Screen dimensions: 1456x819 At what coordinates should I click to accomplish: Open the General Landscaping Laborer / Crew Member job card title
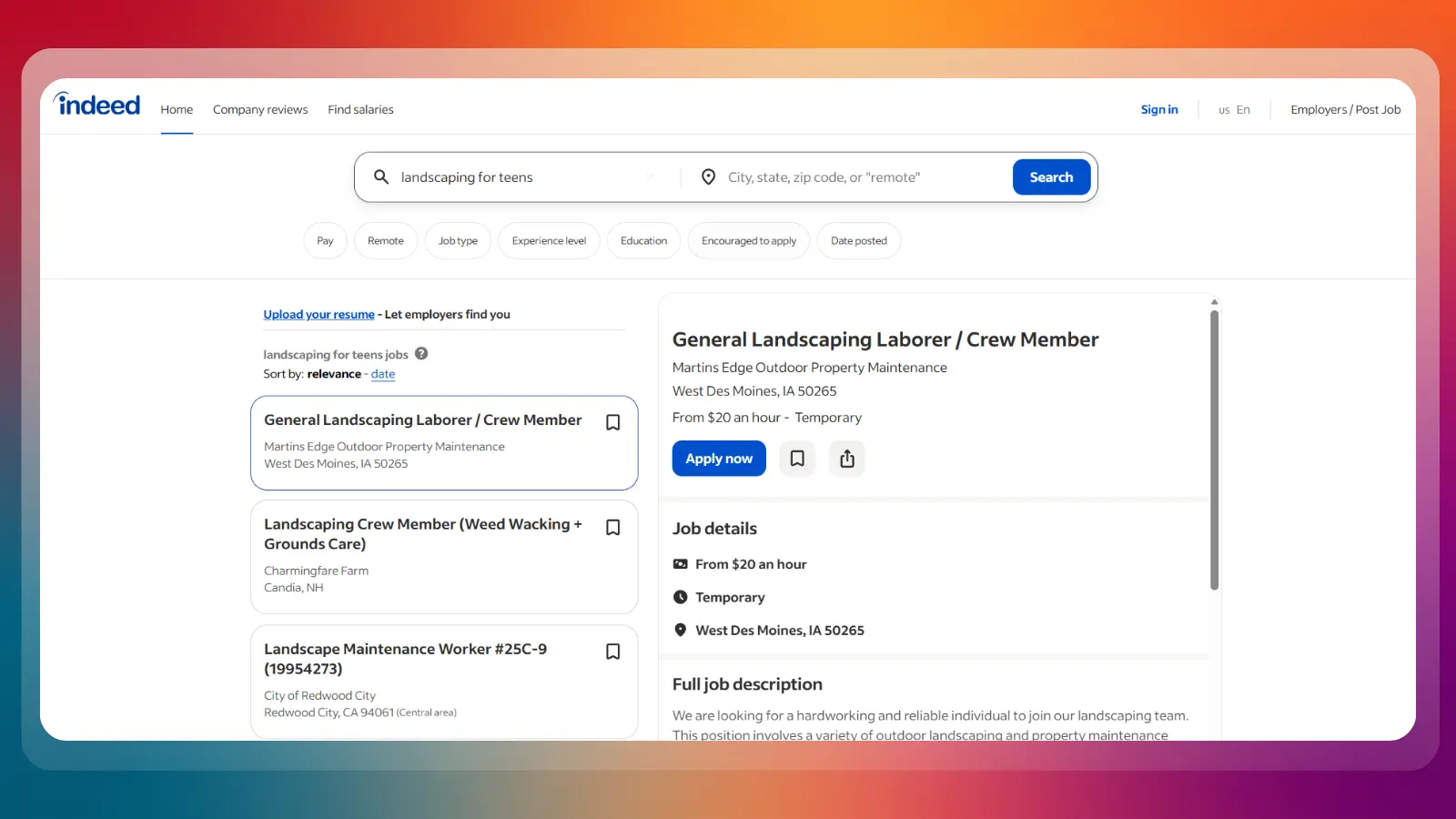pos(423,420)
